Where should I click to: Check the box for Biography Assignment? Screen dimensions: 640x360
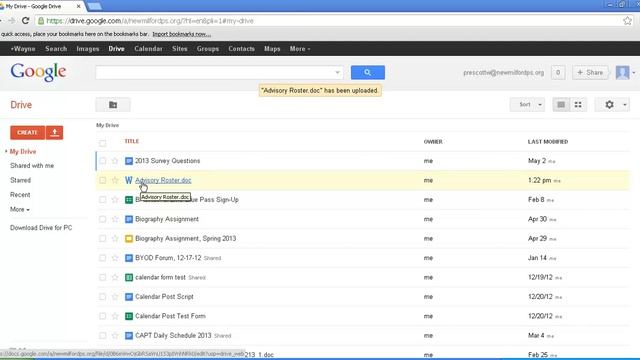(102, 219)
